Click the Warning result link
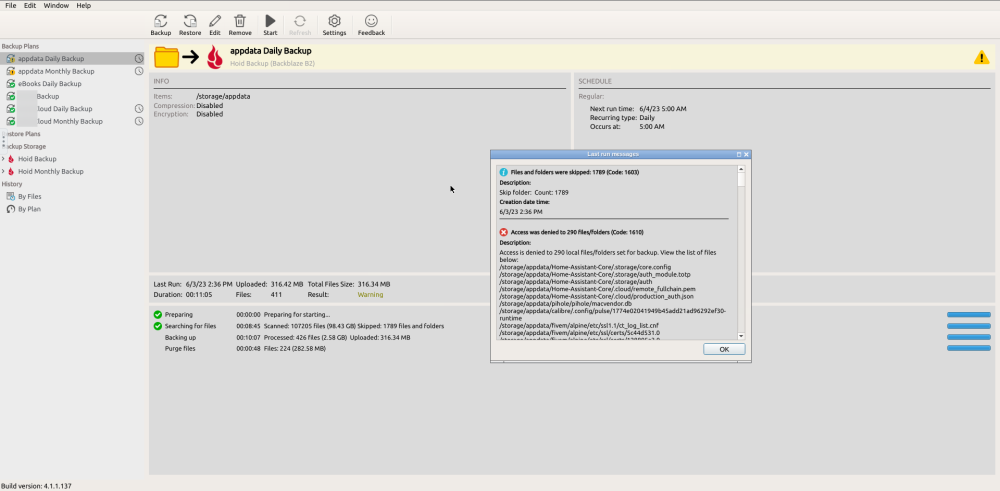Screen dimensions: 1000x491 (x=371, y=295)
